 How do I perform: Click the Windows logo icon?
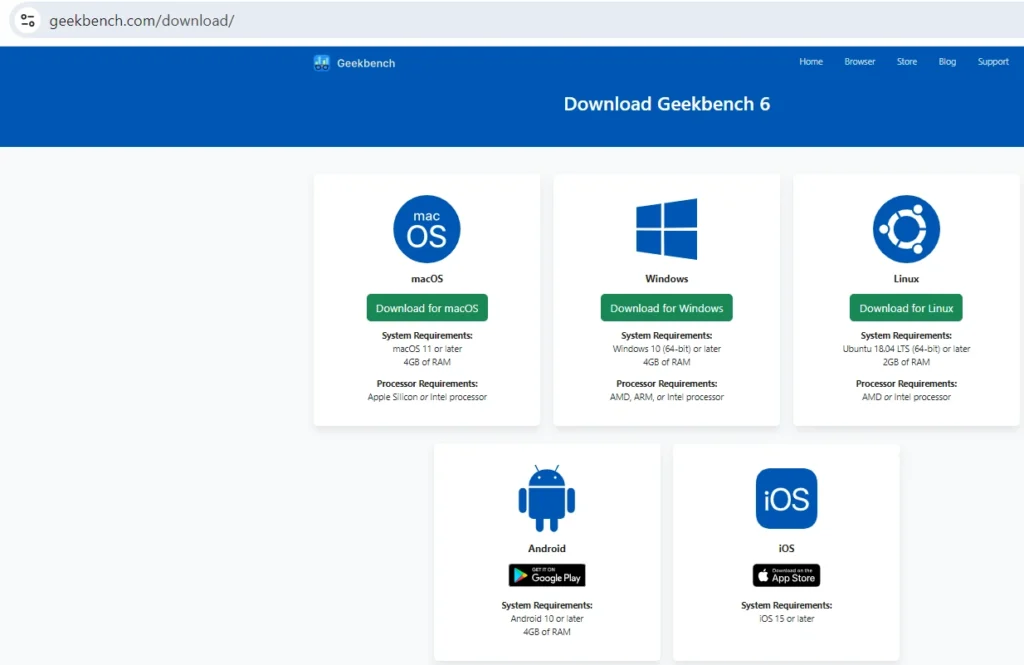click(666, 229)
